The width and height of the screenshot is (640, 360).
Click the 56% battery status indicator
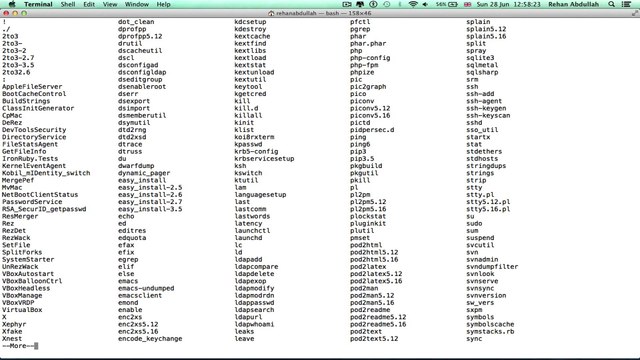[447, 4]
